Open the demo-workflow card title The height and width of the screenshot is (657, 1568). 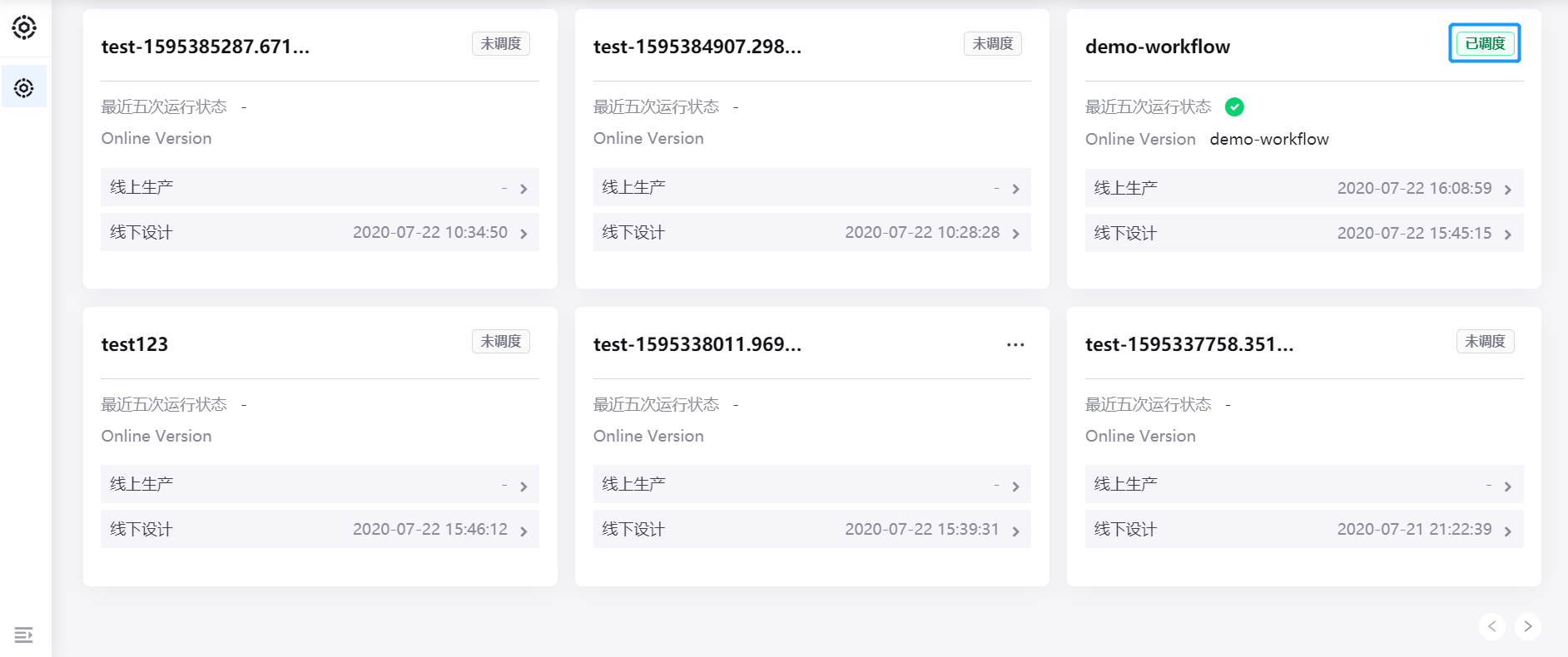[1158, 47]
